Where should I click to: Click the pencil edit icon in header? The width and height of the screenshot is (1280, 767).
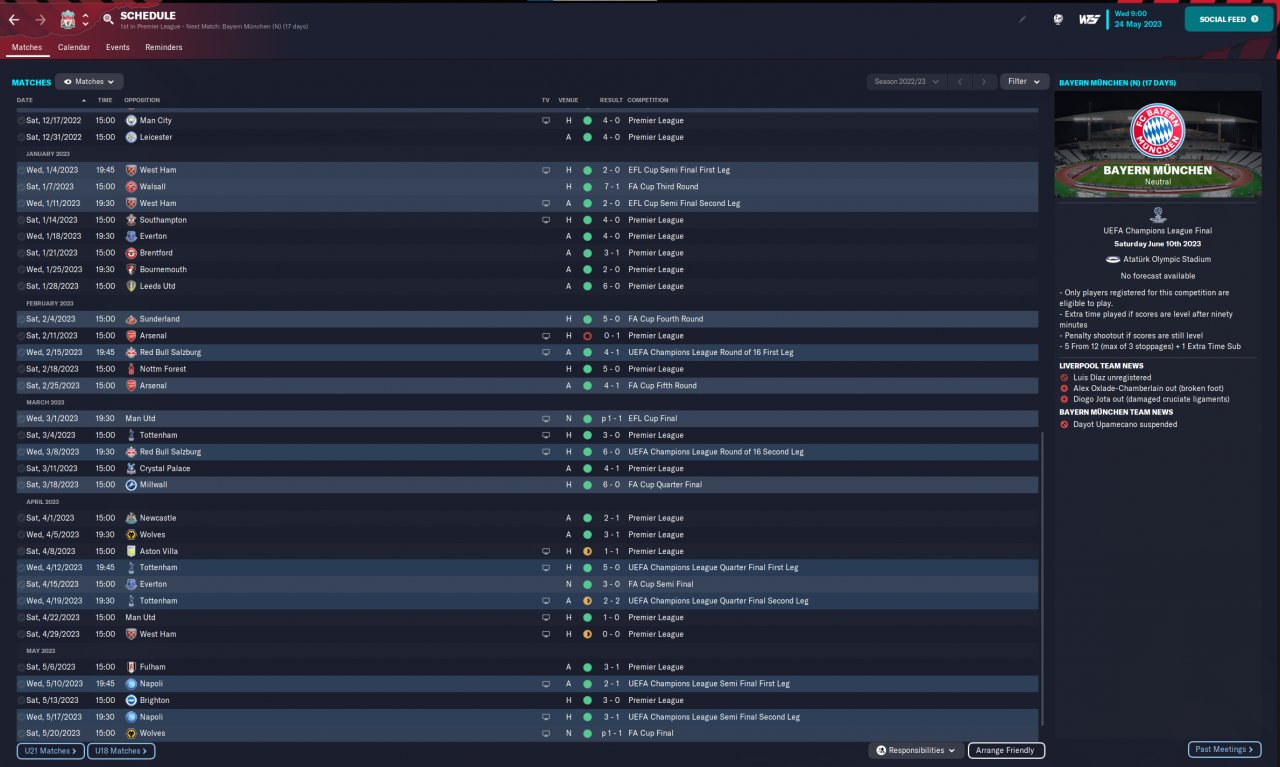[1022, 19]
